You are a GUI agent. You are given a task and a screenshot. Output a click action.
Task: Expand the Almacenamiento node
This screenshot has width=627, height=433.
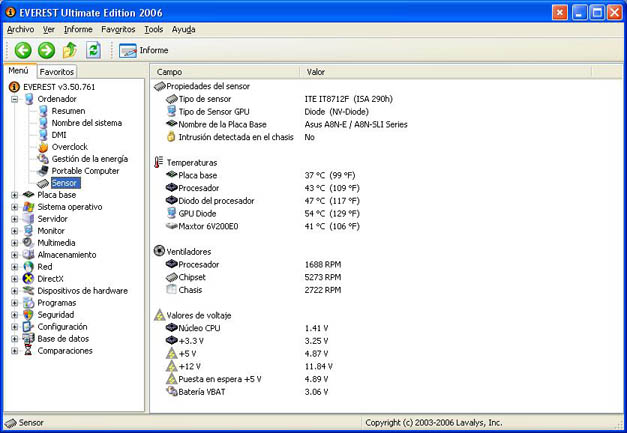[x=14, y=255]
